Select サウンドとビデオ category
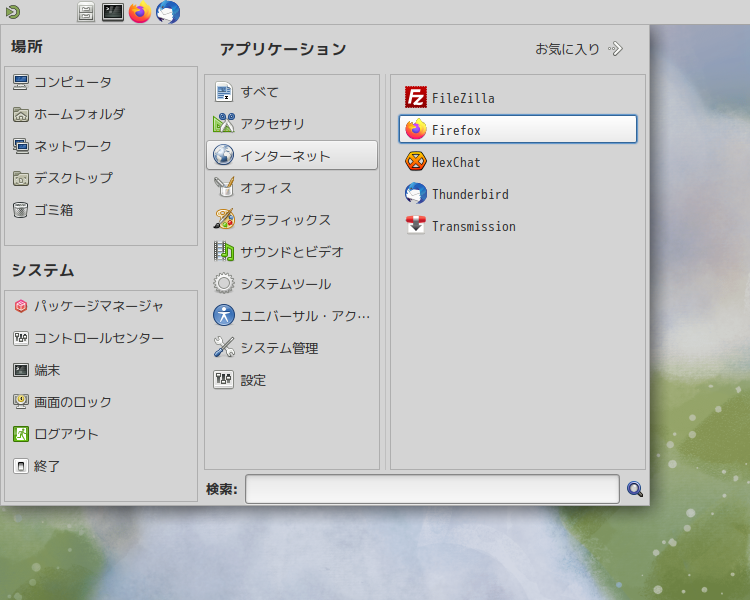Image resolution: width=750 pixels, height=600 pixels. coord(292,252)
